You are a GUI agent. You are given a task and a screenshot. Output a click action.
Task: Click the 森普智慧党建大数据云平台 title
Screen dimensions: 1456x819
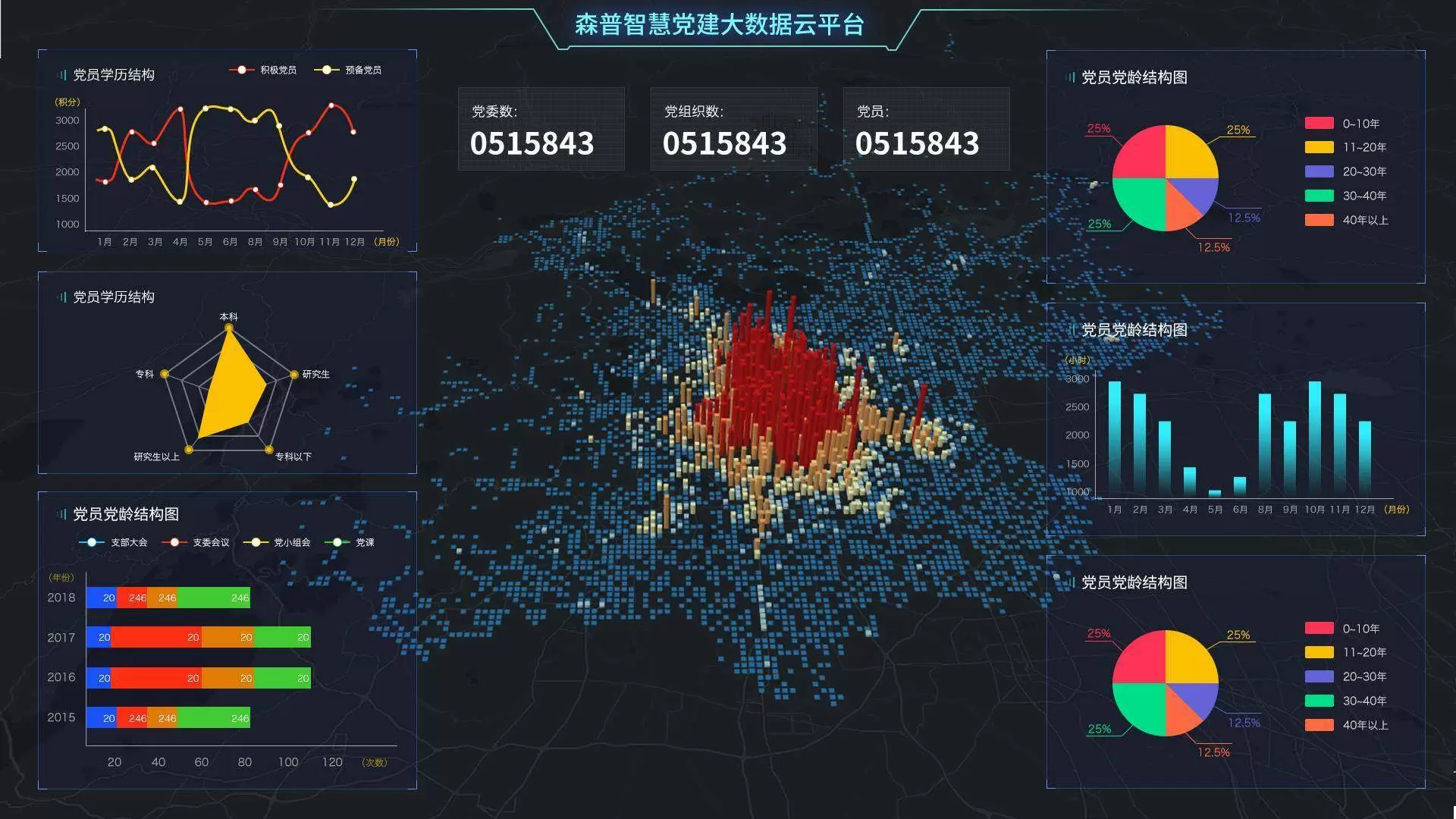coord(719,24)
